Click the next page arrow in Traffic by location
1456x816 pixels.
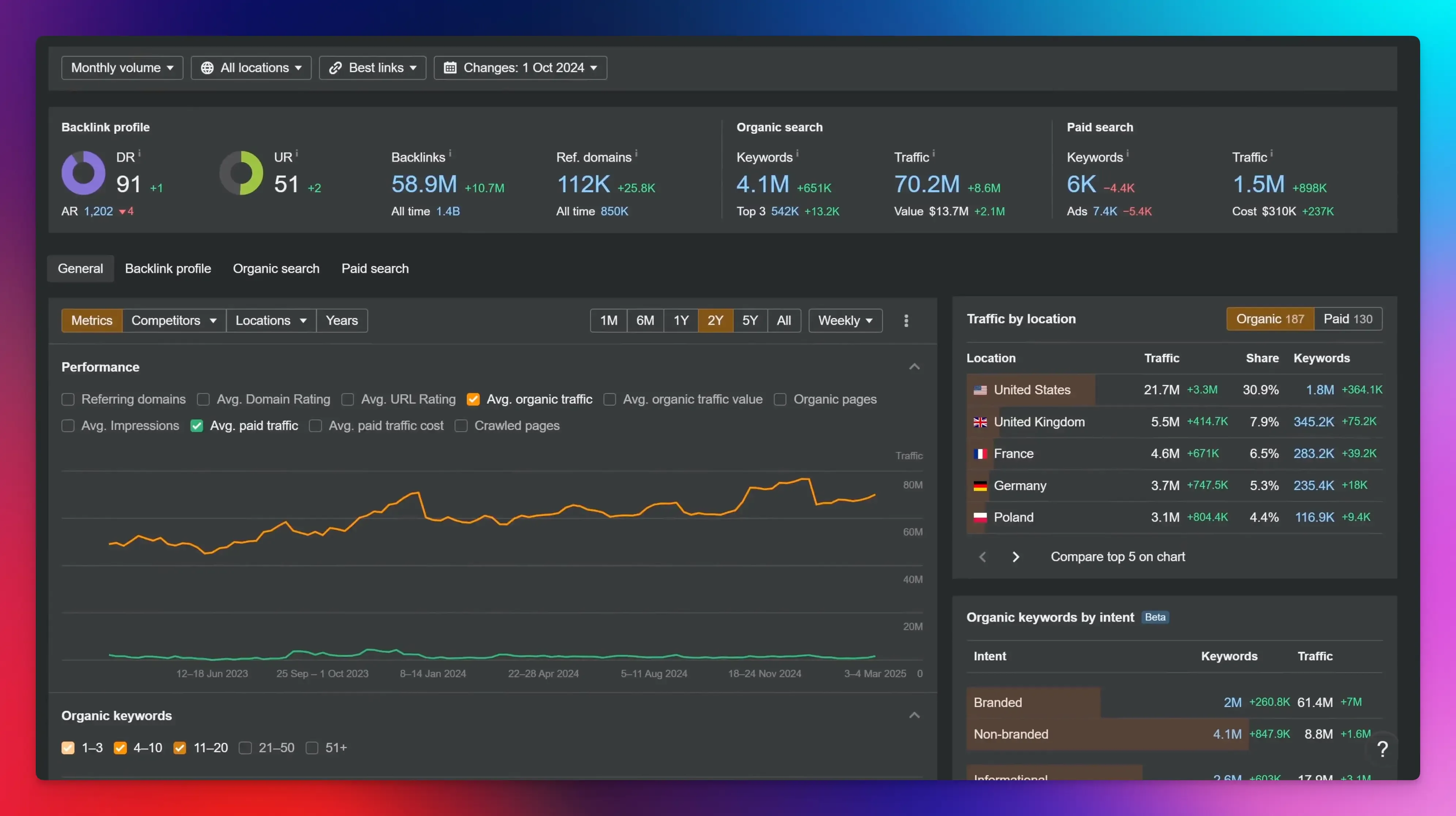[x=1016, y=557]
